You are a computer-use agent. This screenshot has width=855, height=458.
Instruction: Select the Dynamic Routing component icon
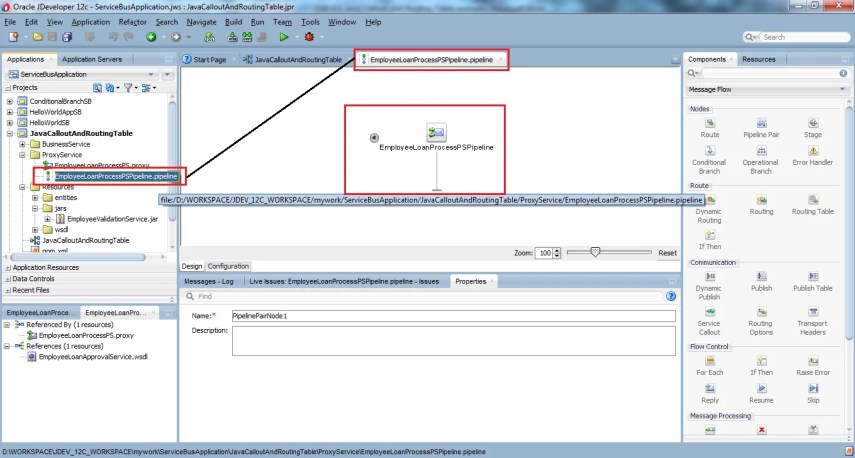[709, 200]
